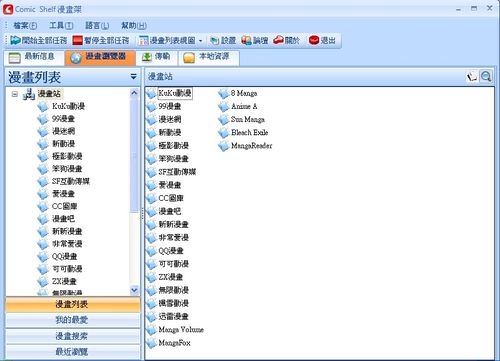Open the settings toolbar button
This screenshot has width=500, height=361.
[x=223, y=40]
